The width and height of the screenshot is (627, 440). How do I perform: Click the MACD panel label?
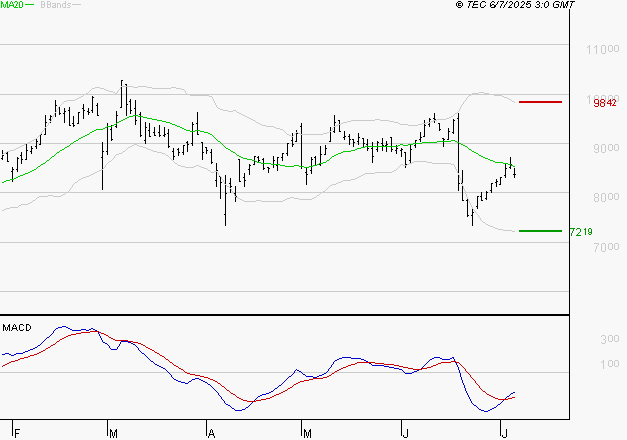click(x=17, y=328)
